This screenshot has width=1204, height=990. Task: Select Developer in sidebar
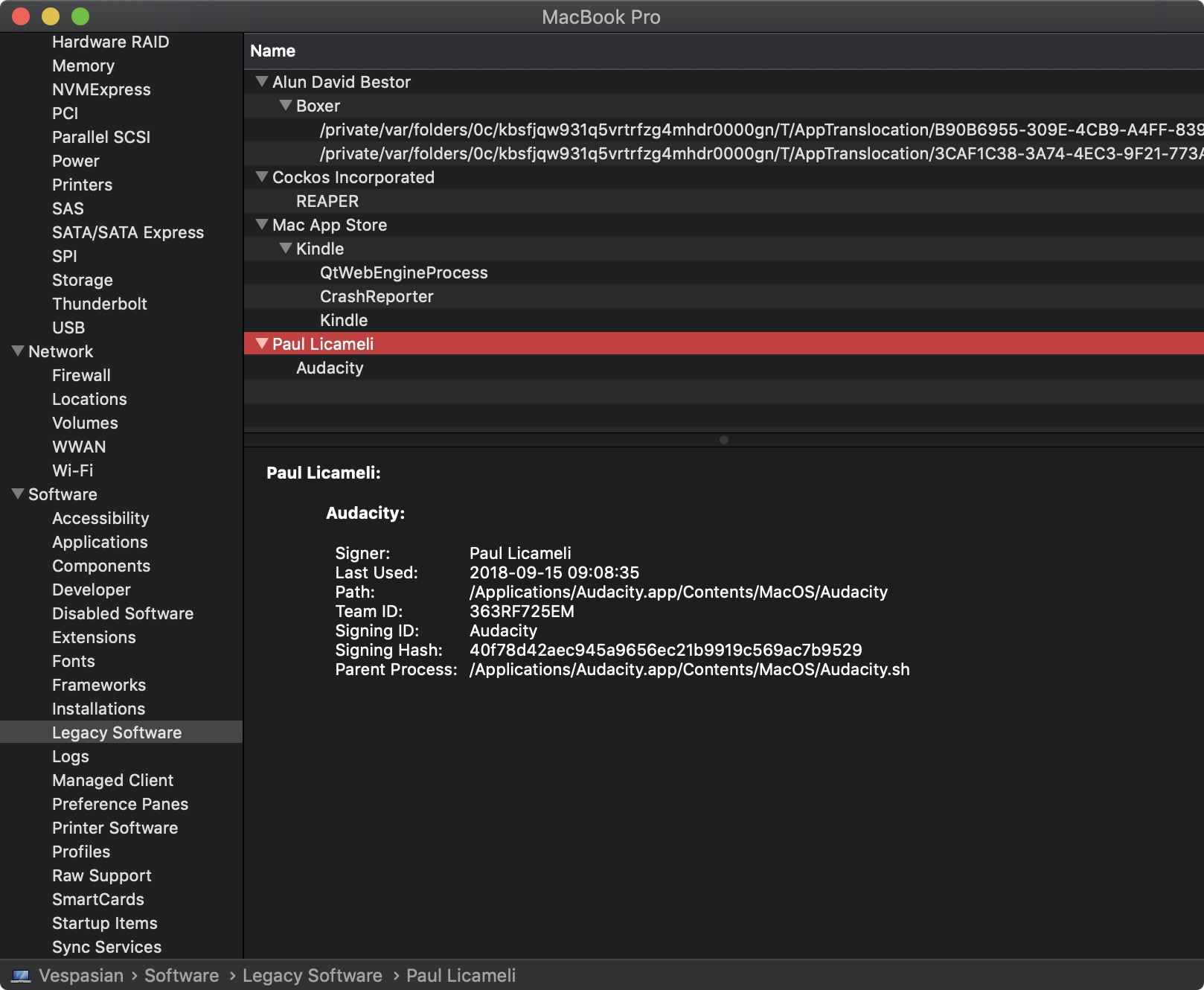coord(92,590)
